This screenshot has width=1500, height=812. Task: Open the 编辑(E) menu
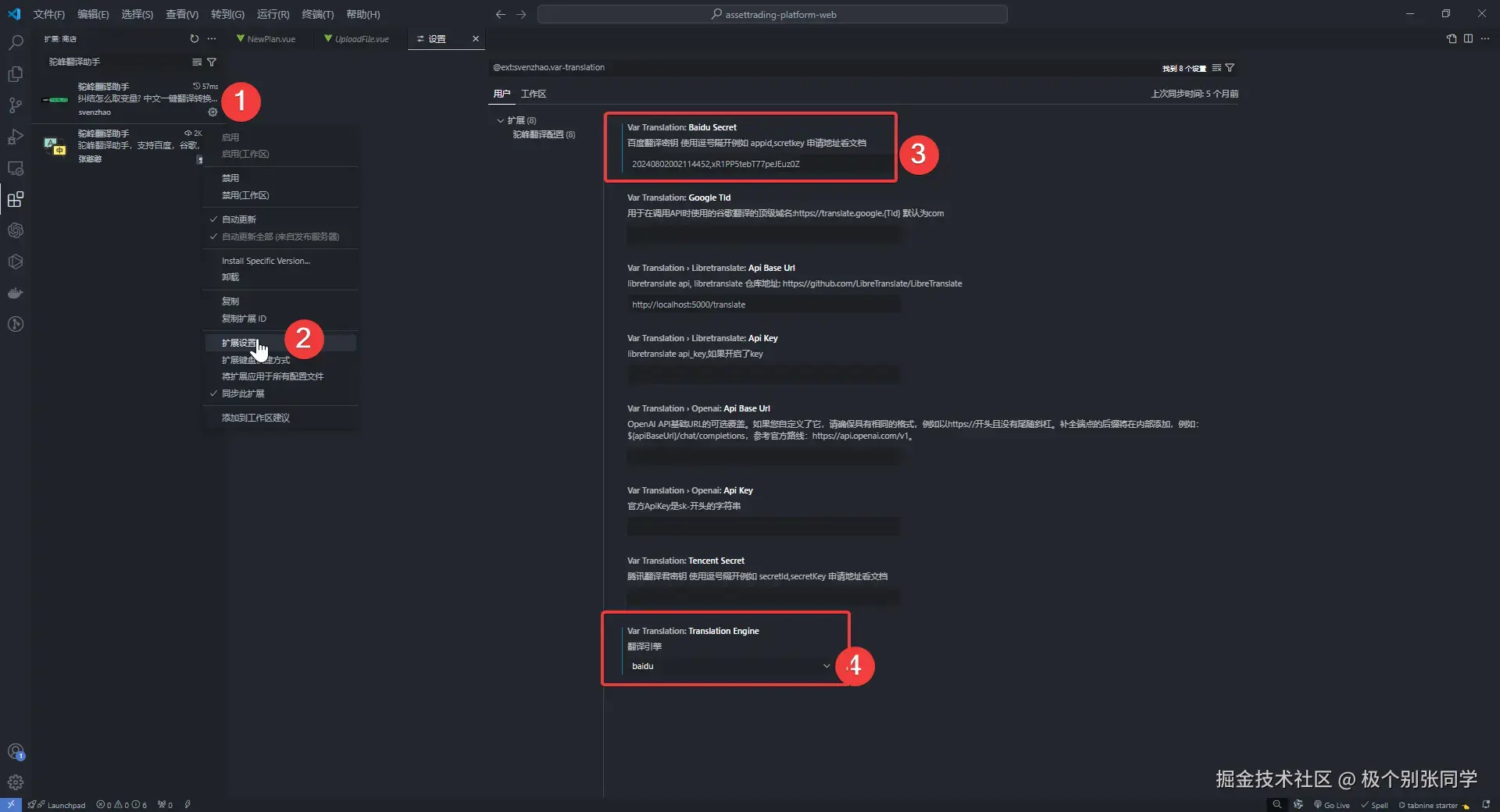coord(93,14)
